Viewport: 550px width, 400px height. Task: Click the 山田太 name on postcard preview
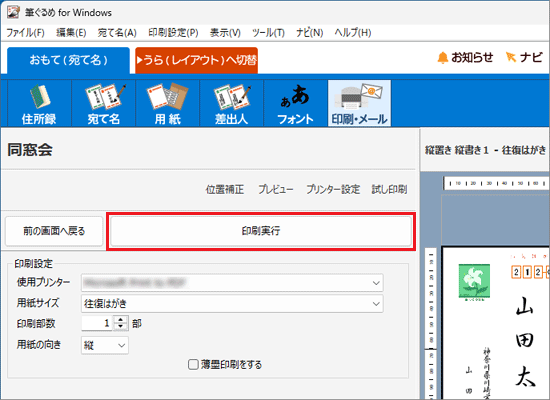point(525,342)
